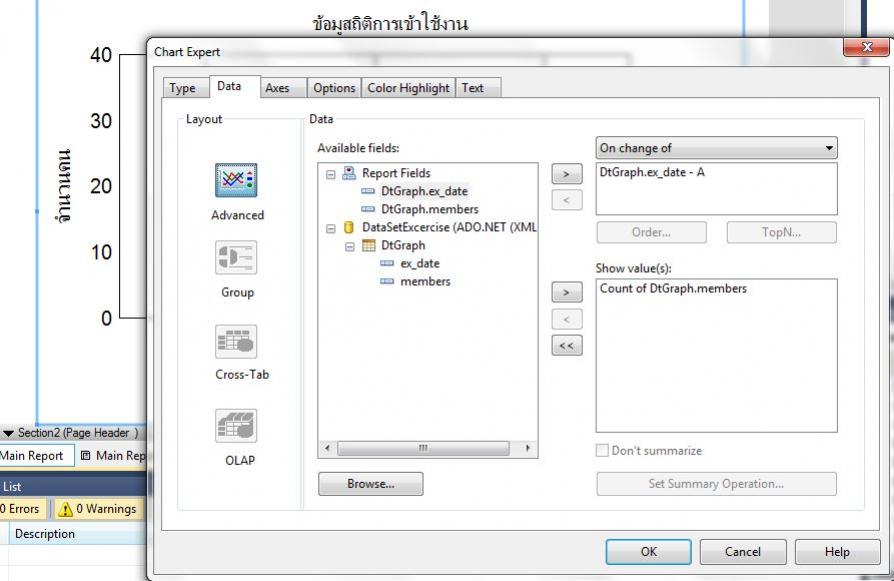Select the Group layout icon
894x581 pixels.
click(236, 258)
